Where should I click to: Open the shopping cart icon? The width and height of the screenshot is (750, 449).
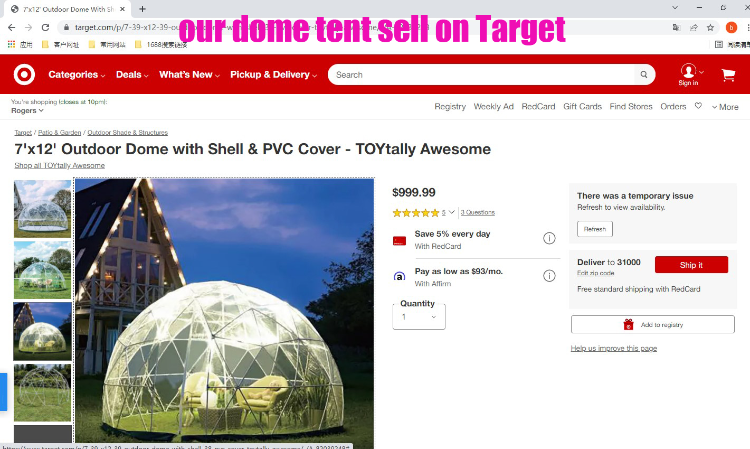pos(728,75)
